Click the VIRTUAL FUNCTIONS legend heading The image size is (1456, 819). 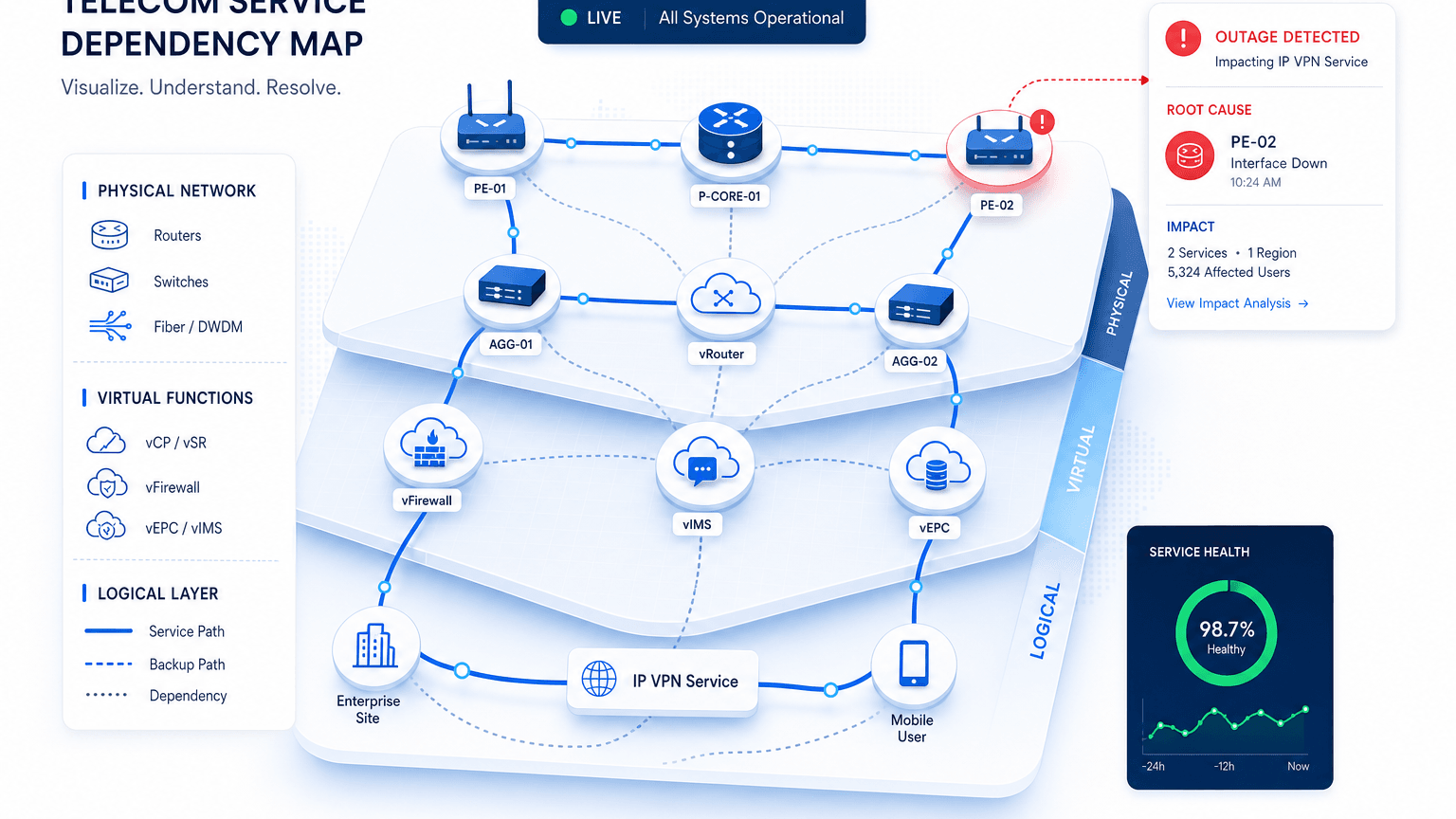click(x=175, y=398)
